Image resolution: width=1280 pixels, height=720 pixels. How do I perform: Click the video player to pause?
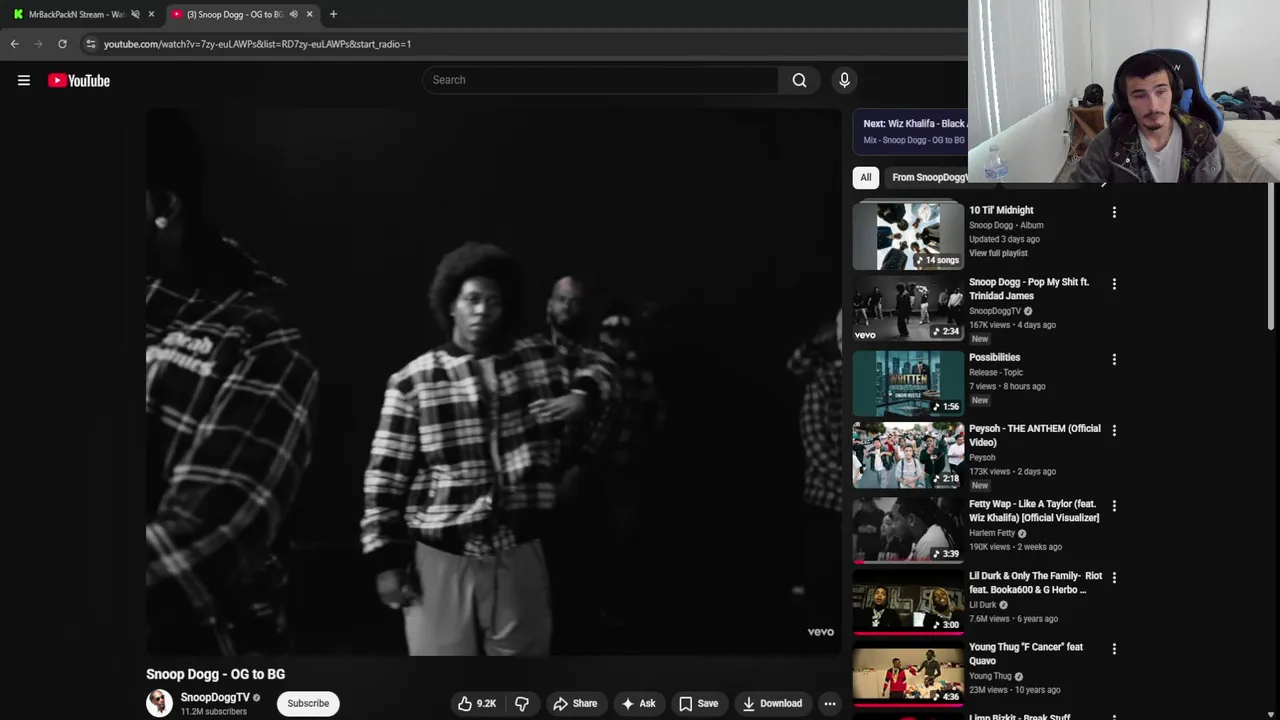click(494, 383)
